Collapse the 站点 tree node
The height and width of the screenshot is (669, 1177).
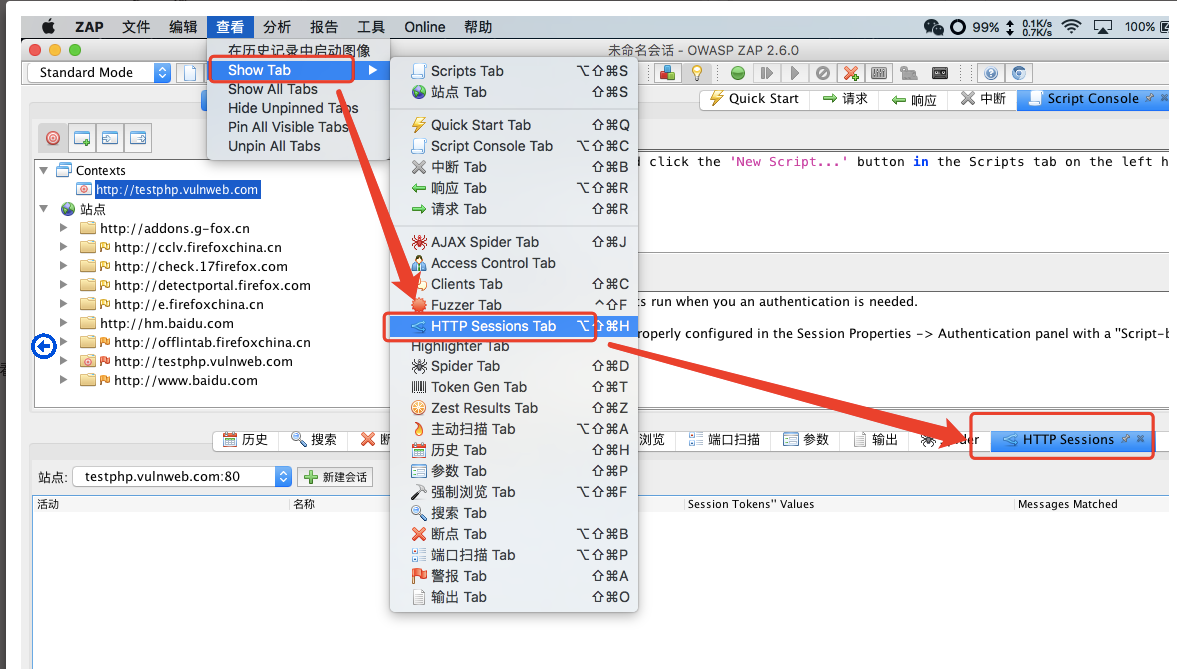[44, 209]
